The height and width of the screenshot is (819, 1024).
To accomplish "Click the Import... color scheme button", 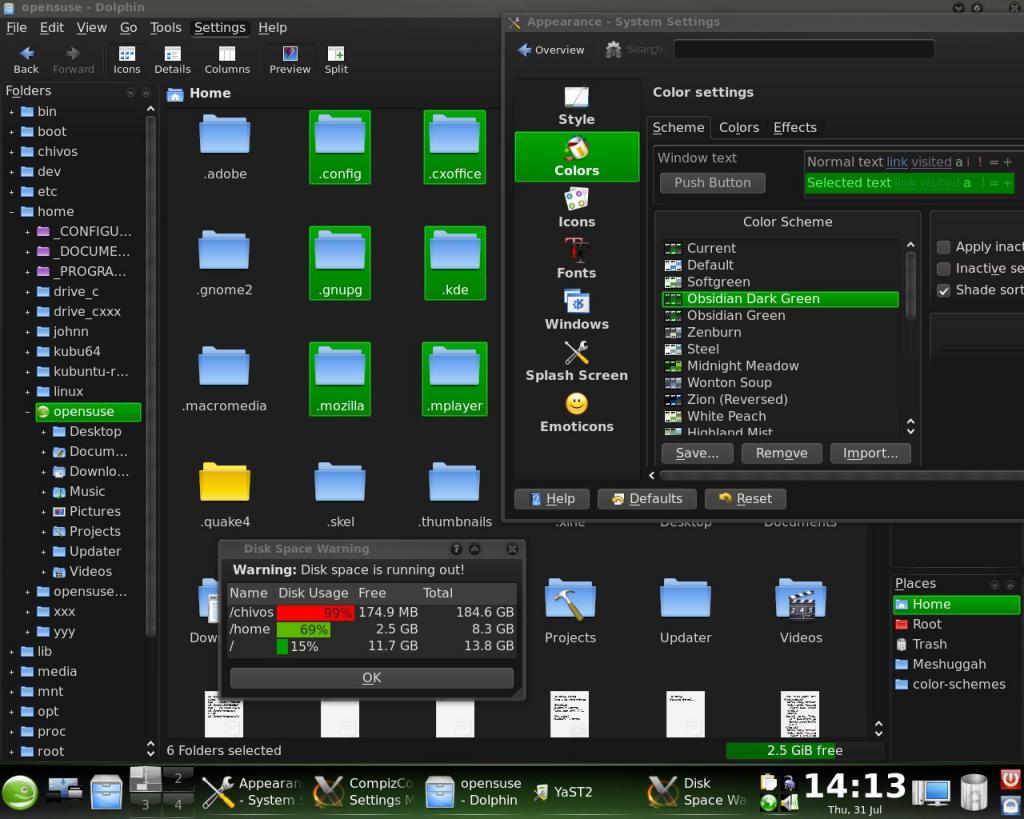I will click(x=870, y=453).
